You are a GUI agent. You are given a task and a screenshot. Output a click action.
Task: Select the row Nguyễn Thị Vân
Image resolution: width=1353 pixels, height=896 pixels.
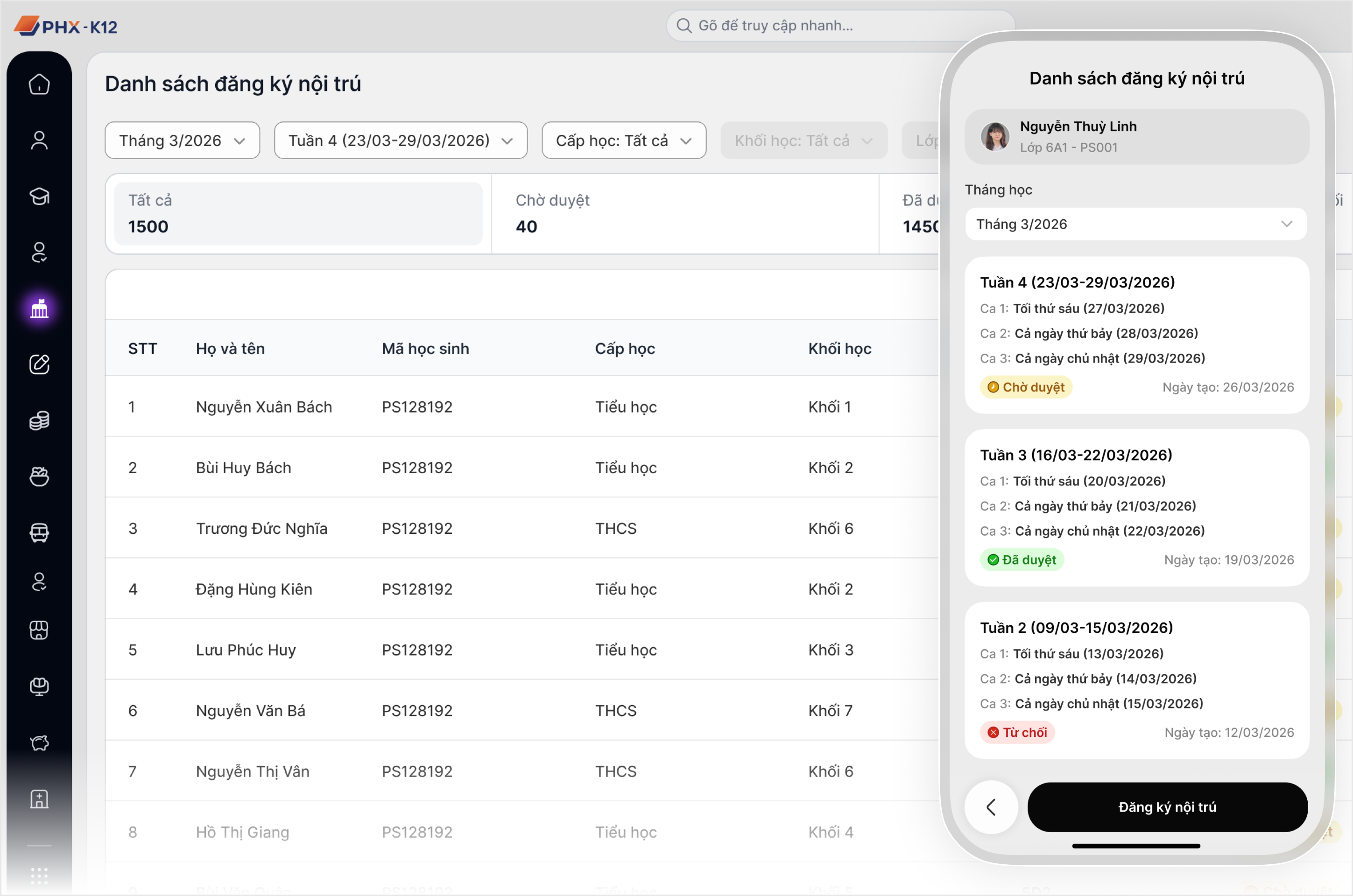pos(522,771)
